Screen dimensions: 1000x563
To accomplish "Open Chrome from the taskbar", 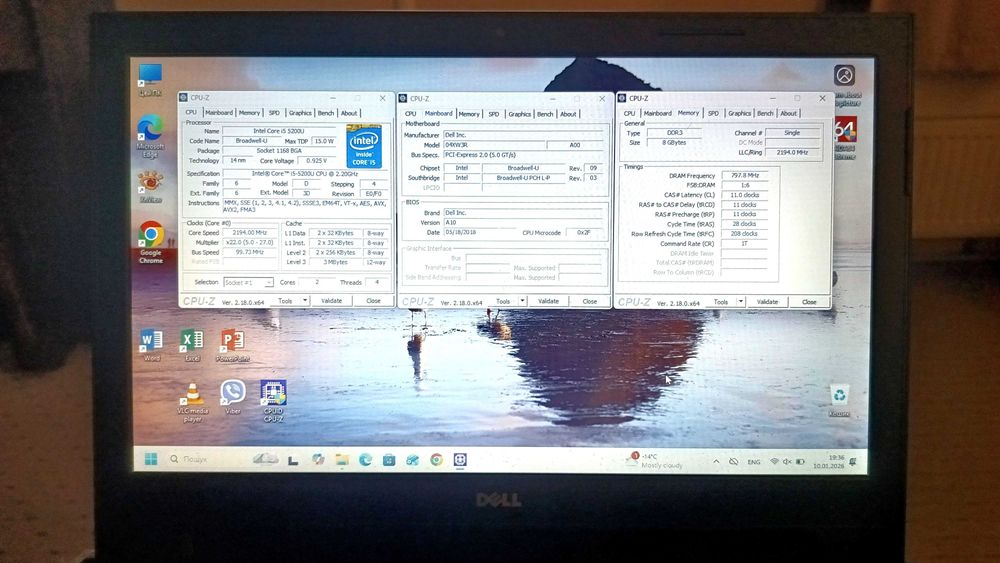I will tap(436, 459).
